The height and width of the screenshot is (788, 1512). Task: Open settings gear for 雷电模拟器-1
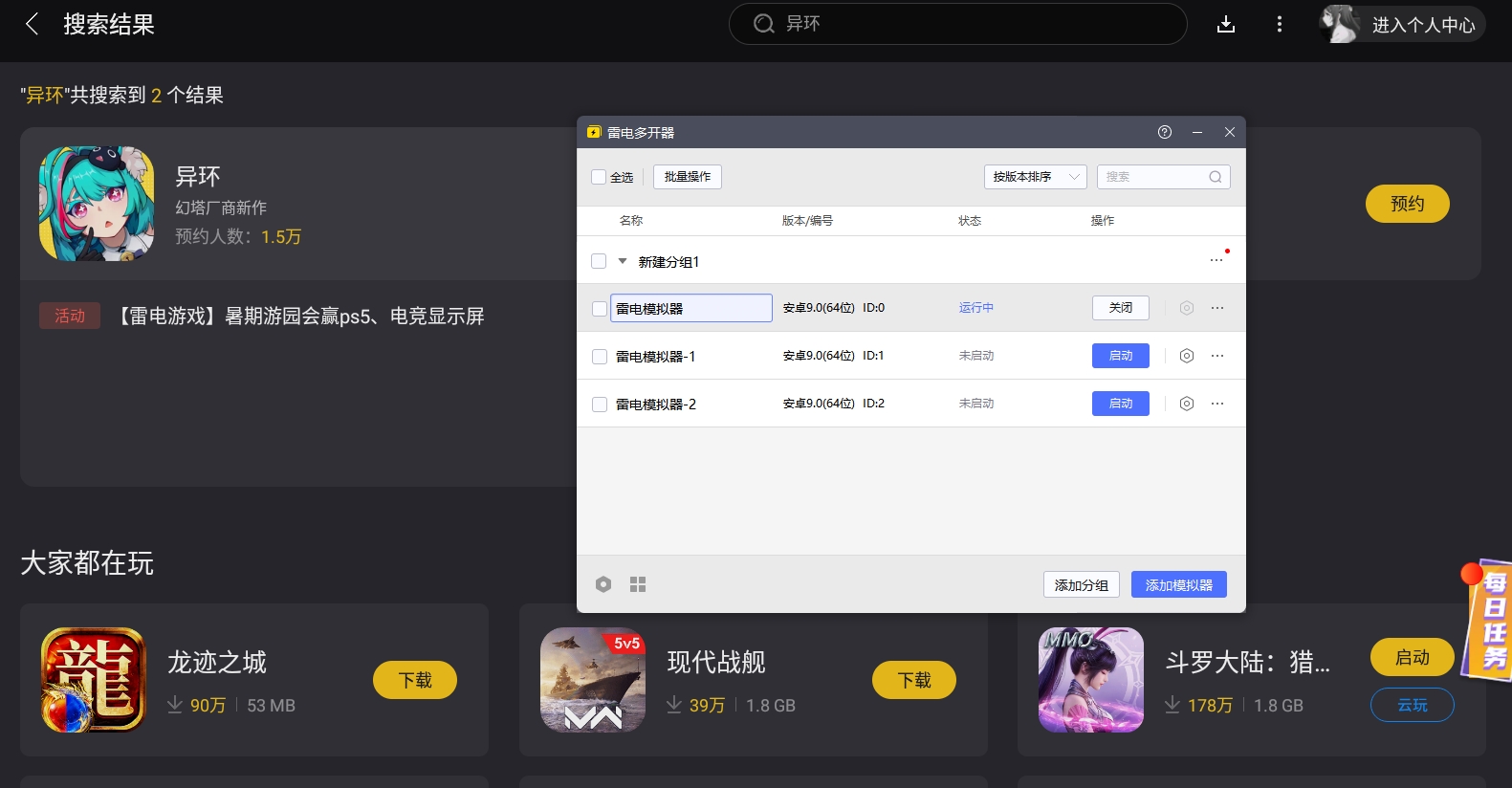(x=1186, y=356)
